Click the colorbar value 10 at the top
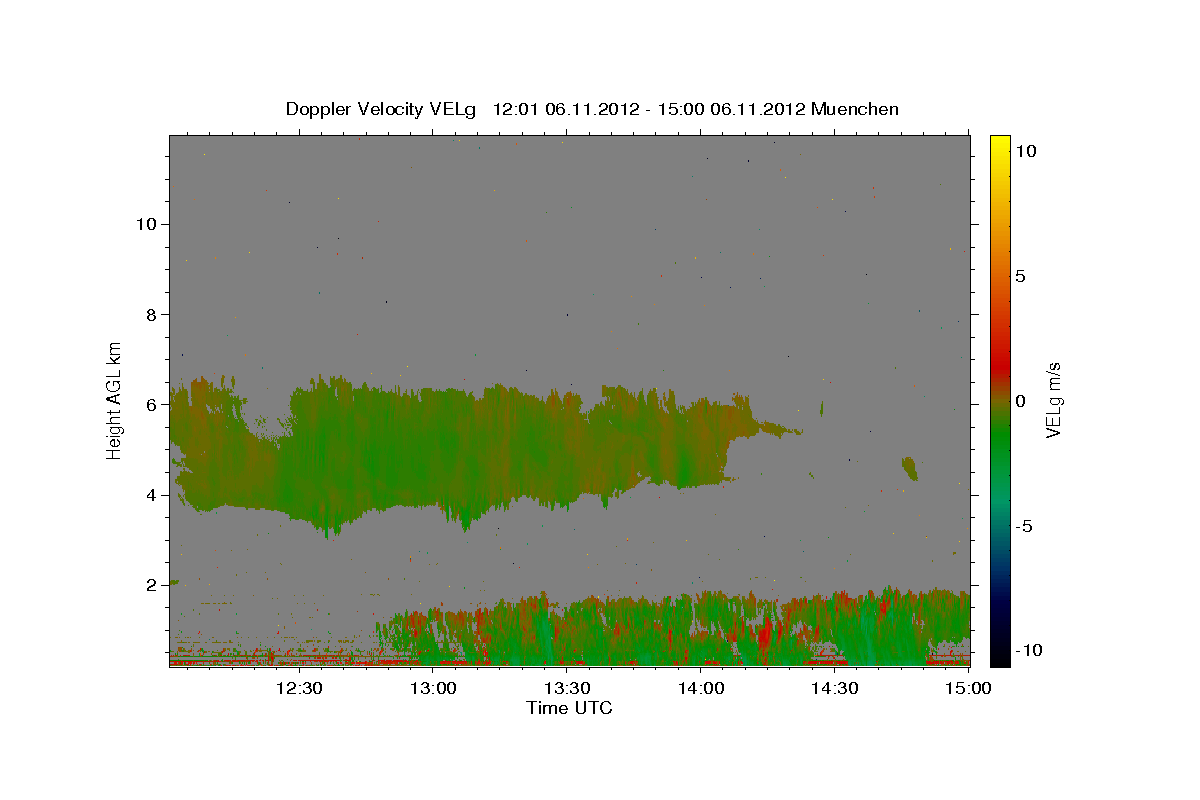Image resolution: width=1200 pixels, height=800 pixels. pyautogui.click(x=1025, y=150)
